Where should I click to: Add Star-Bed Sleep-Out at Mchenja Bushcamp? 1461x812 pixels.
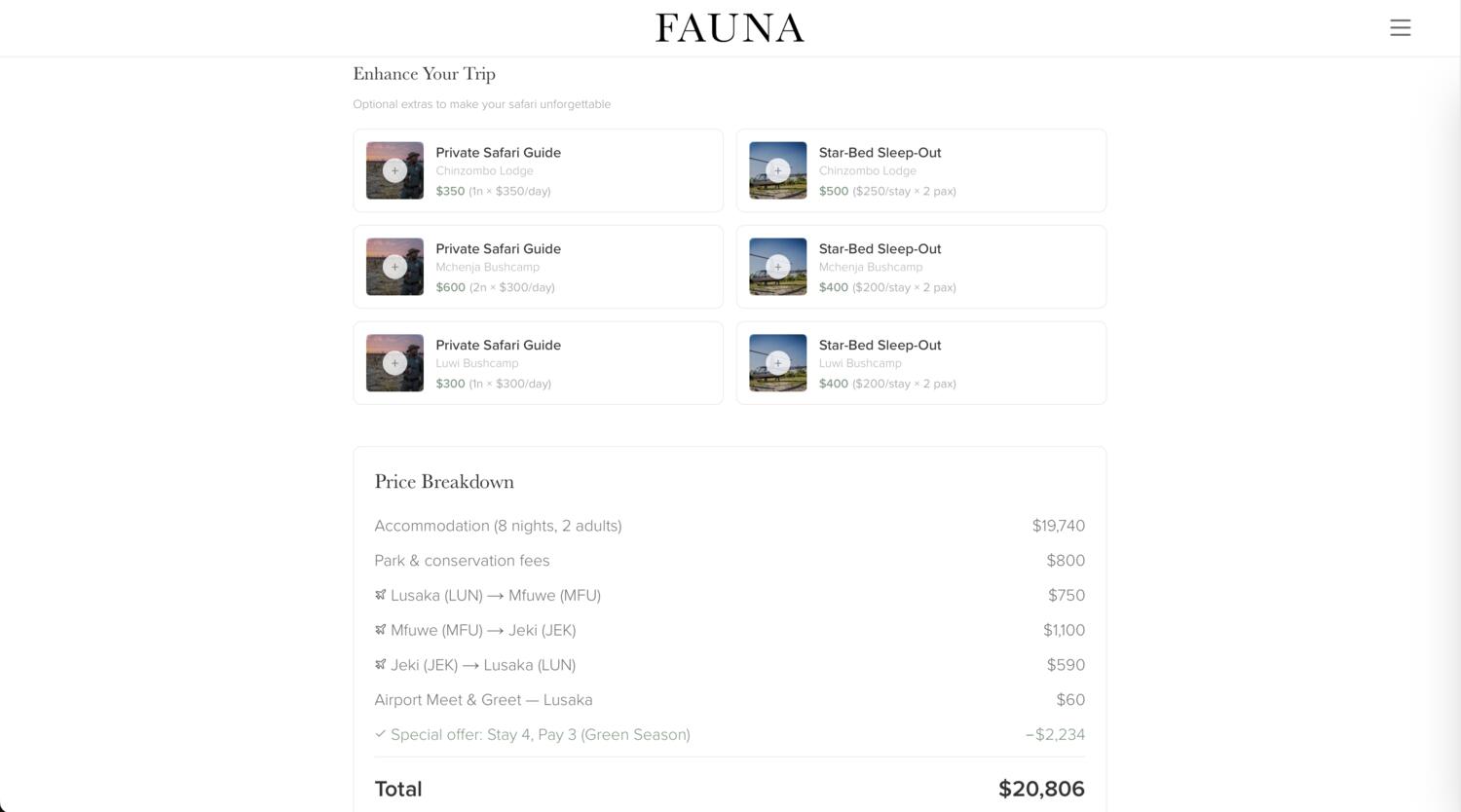coord(777,267)
